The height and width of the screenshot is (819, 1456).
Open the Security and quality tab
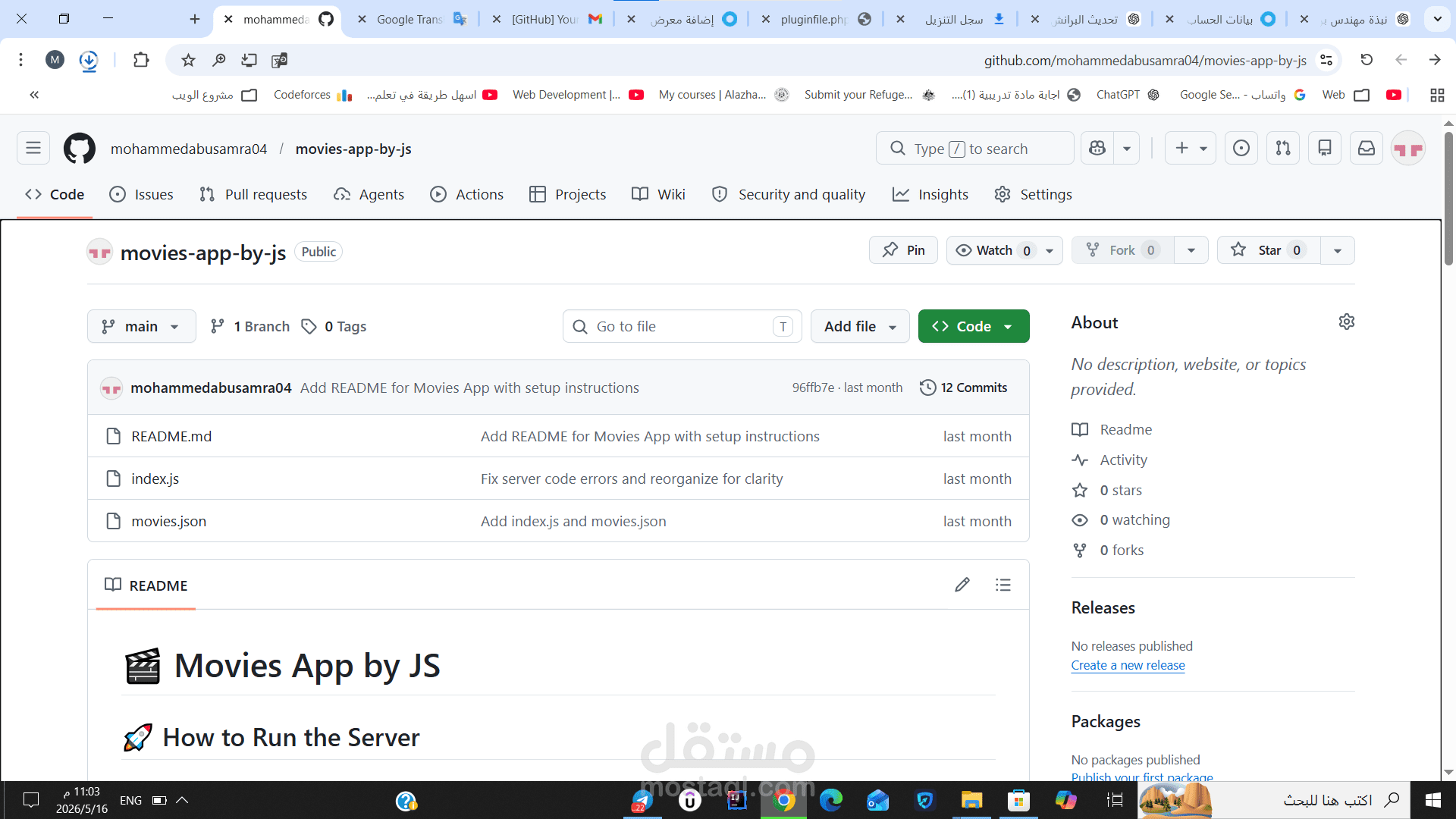(x=789, y=194)
